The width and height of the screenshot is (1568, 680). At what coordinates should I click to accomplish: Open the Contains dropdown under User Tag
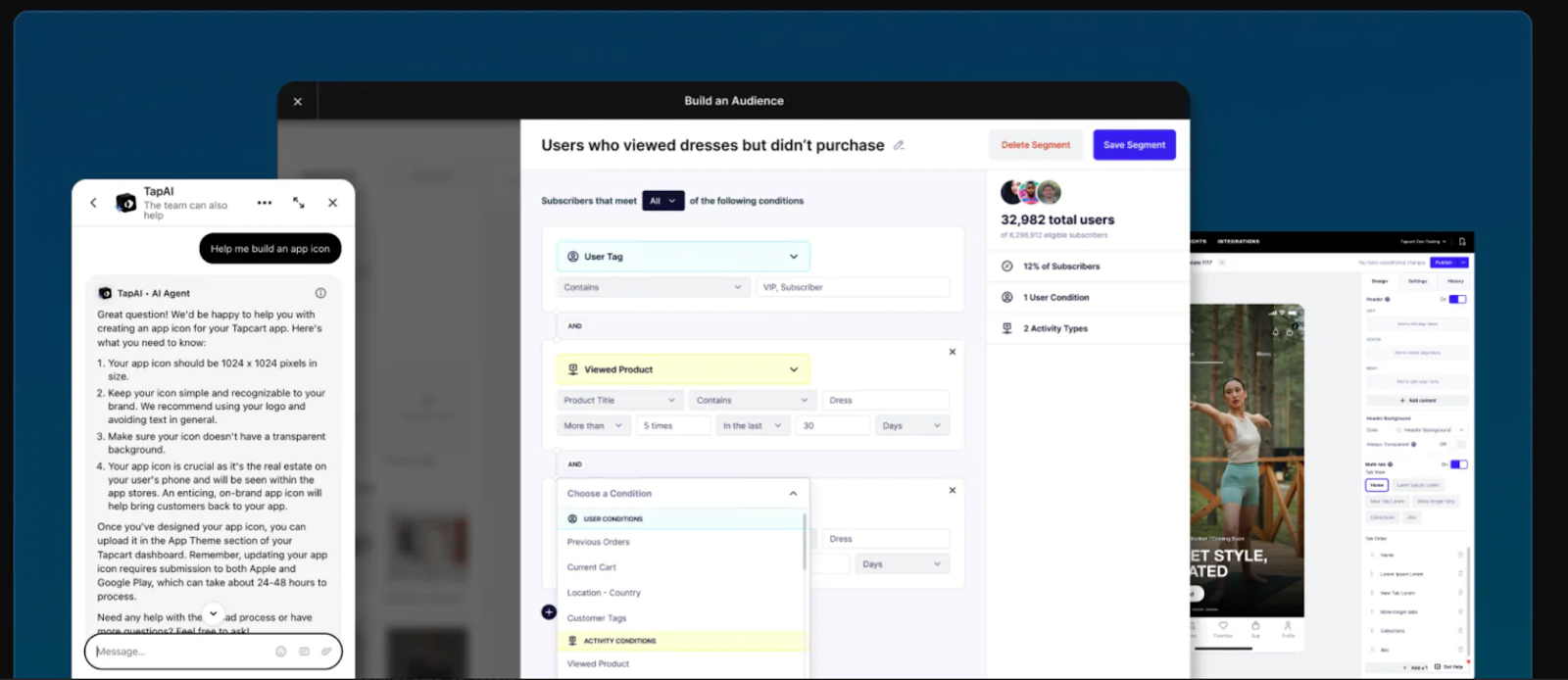point(654,287)
